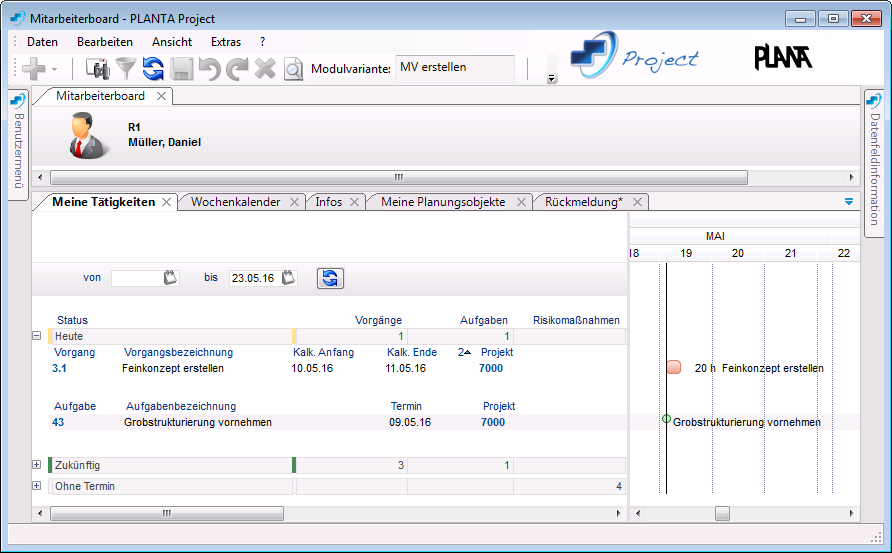
Task: Click the filter funnel toolbar icon
Action: 126,69
